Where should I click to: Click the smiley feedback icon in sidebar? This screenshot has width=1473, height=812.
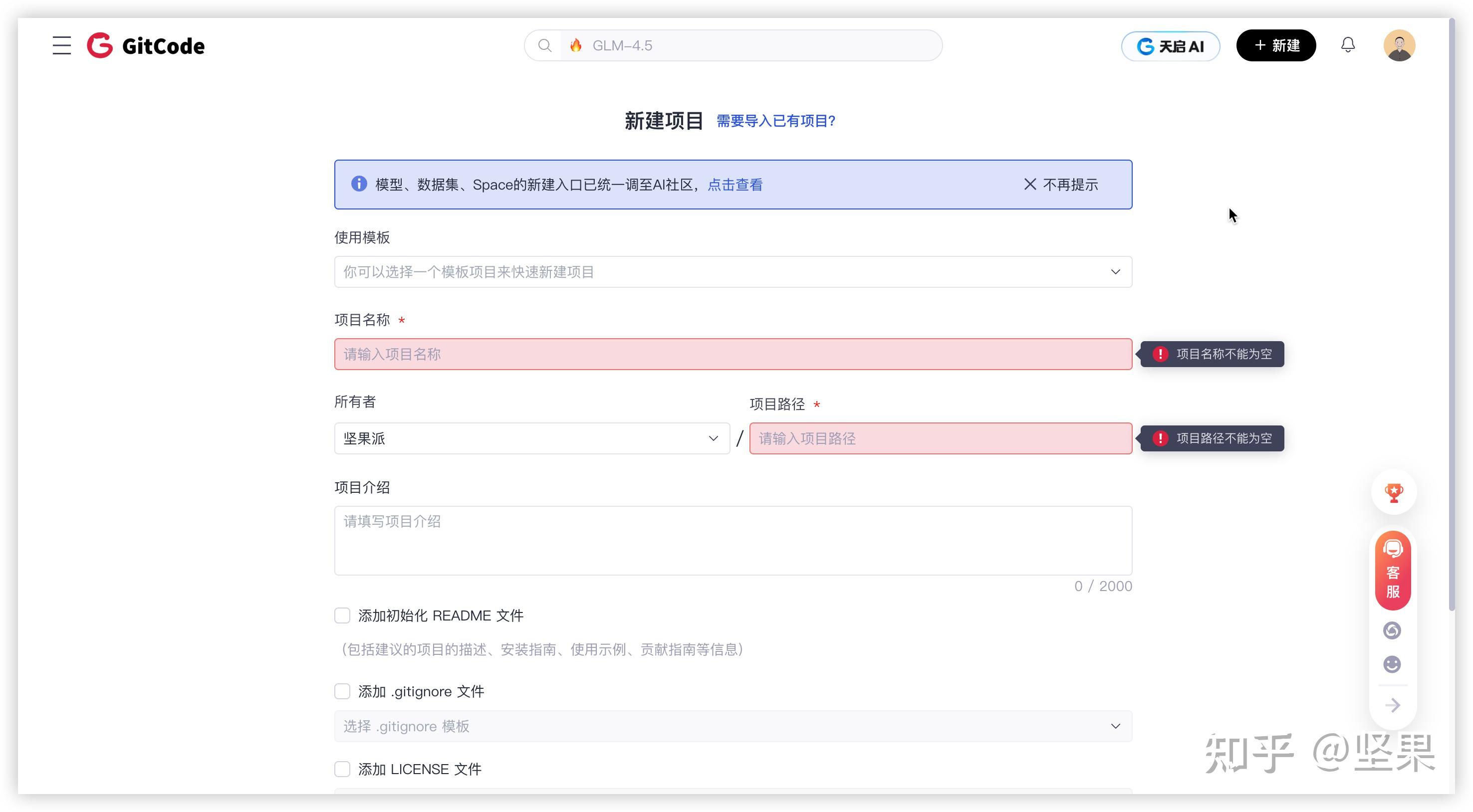1391,664
